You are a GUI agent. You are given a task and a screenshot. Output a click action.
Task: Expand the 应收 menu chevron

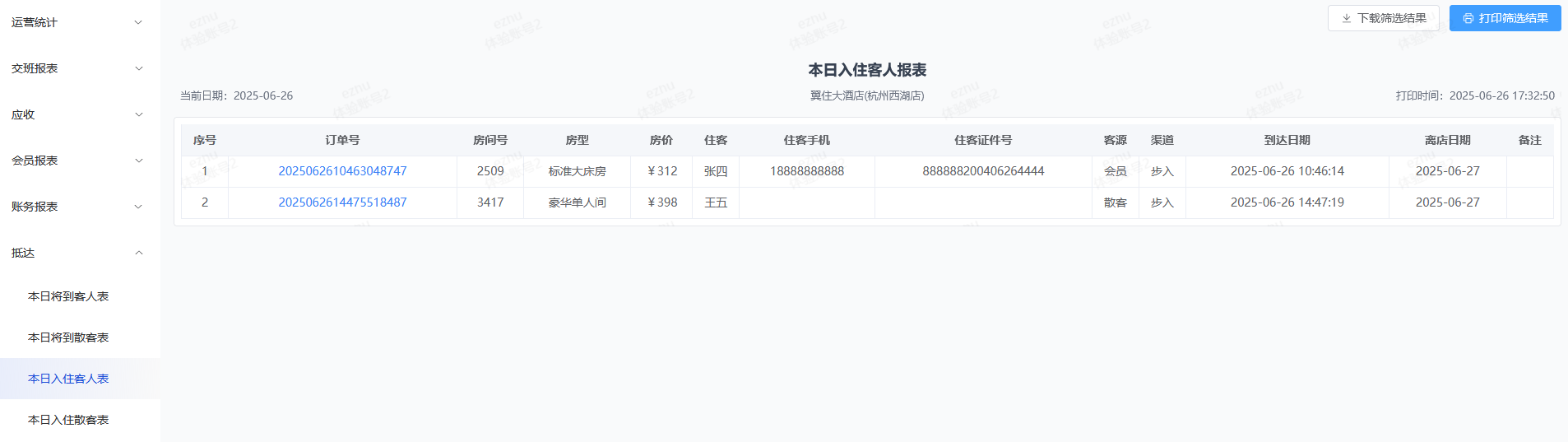tap(138, 114)
